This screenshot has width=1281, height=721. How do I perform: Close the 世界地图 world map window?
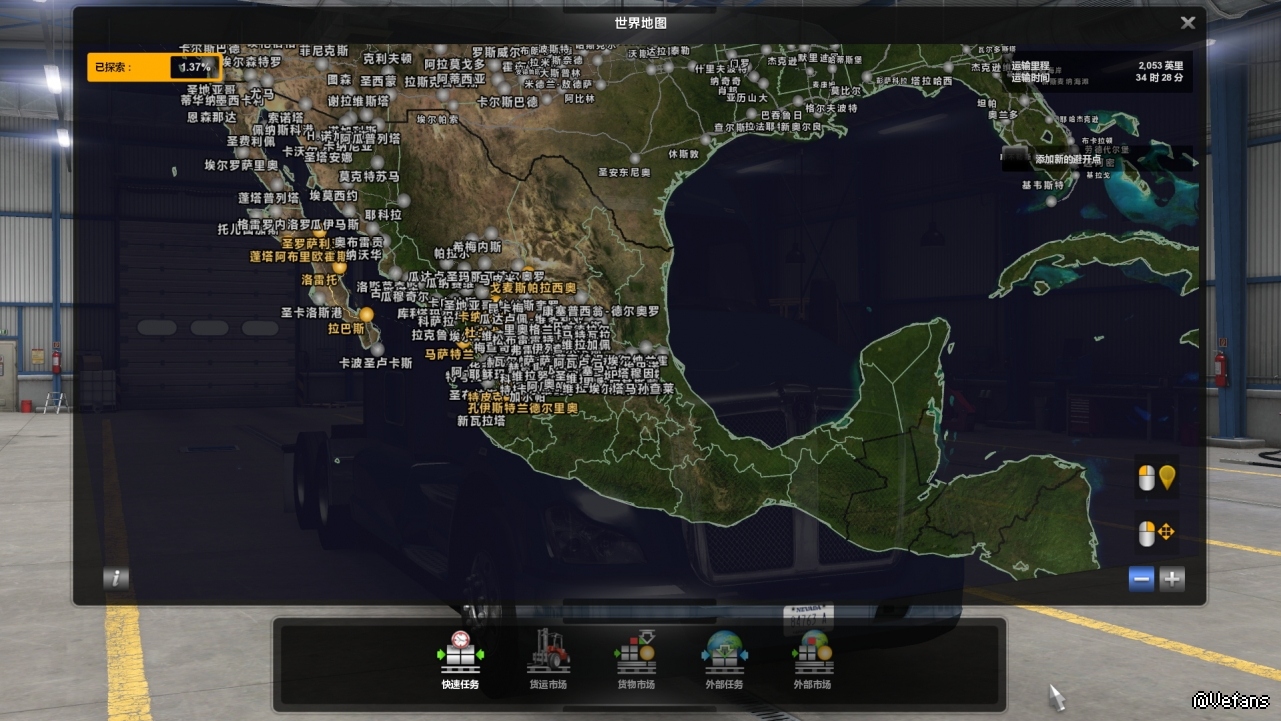1187,22
